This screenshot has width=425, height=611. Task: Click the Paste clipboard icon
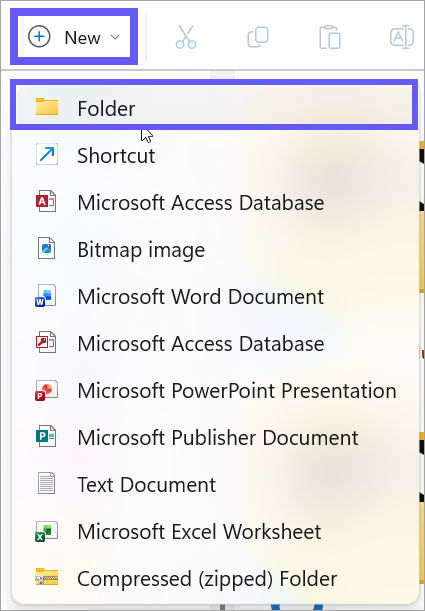[330, 37]
